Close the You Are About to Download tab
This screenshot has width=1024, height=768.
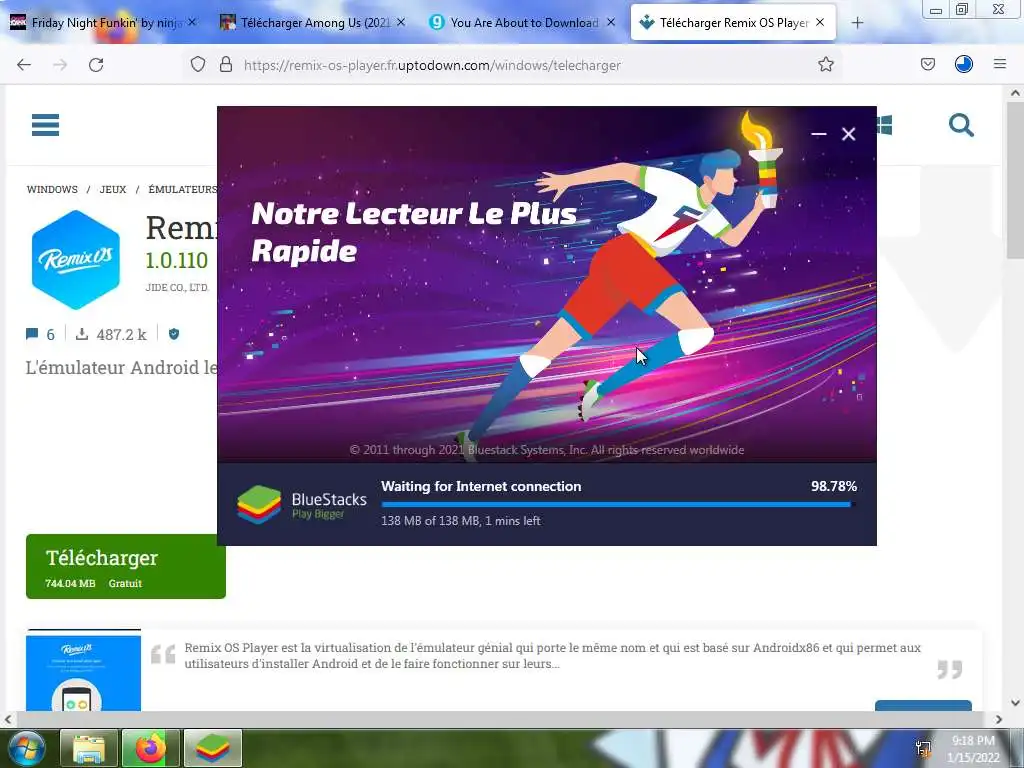(611, 22)
